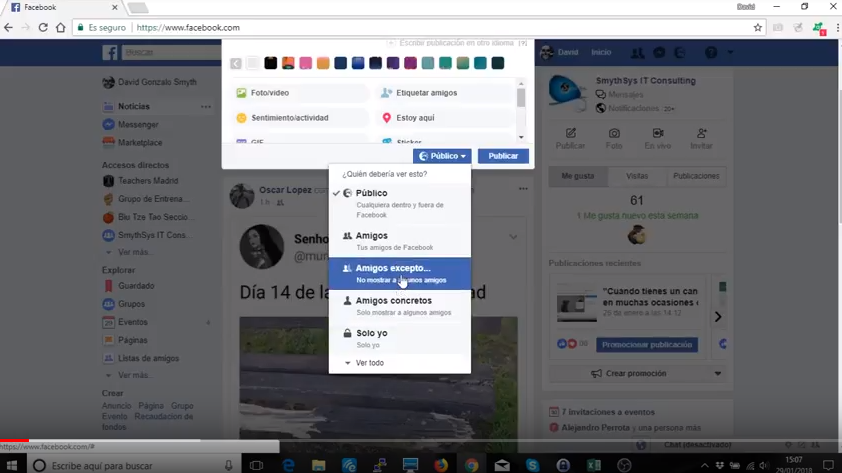
Task: Open Messenger from the left sidebar
Action: pos(137,125)
